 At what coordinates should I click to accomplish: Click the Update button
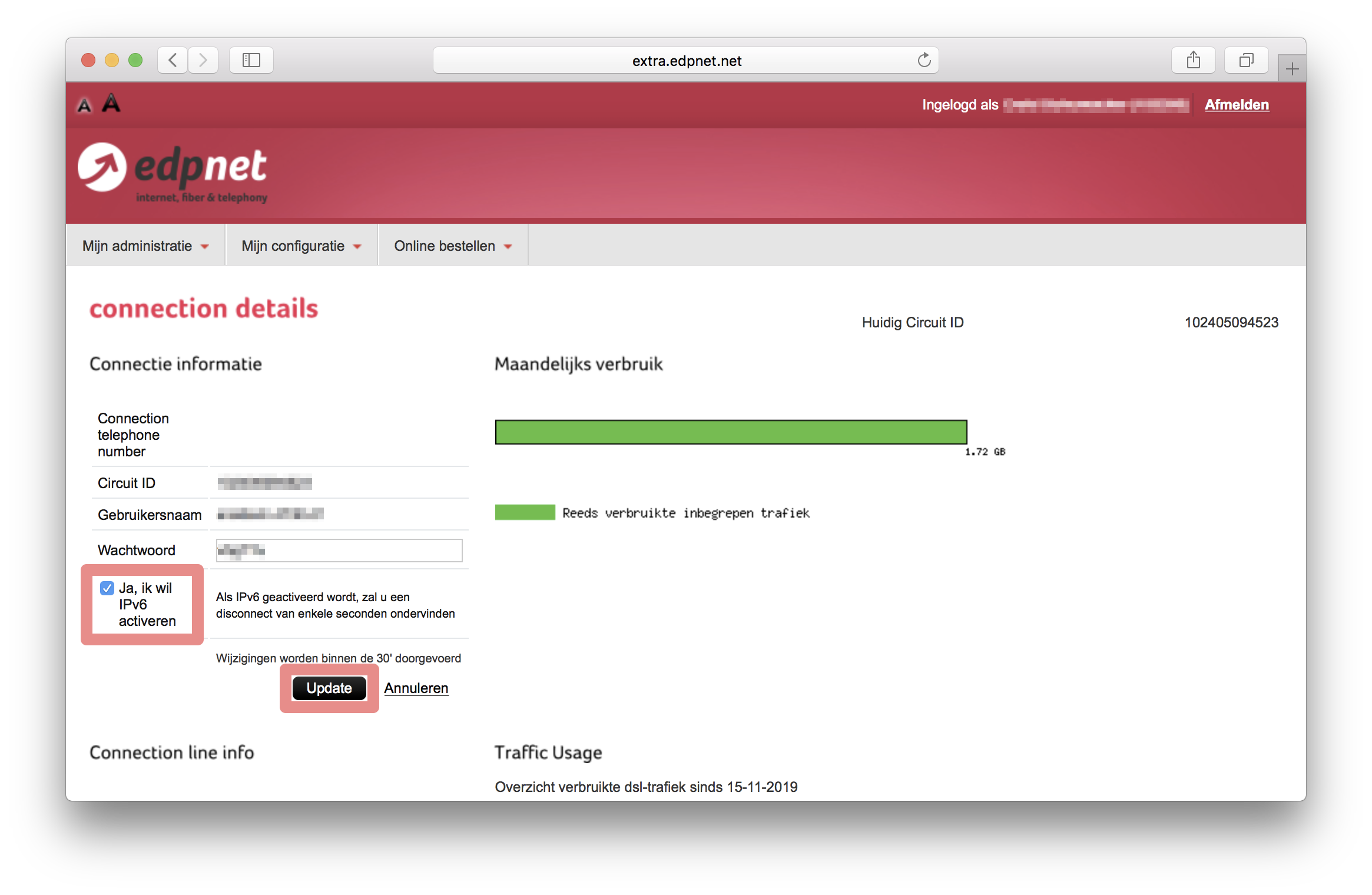(329, 688)
